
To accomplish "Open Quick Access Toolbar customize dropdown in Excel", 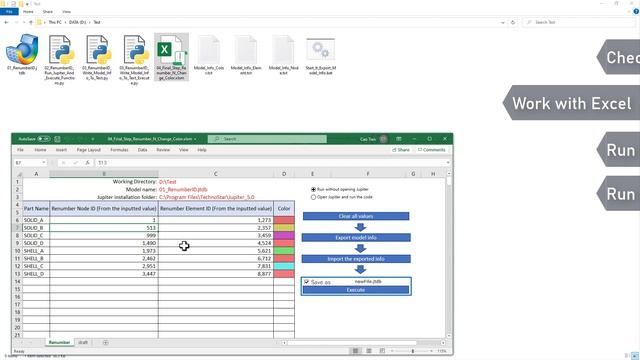I will pos(93,139).
